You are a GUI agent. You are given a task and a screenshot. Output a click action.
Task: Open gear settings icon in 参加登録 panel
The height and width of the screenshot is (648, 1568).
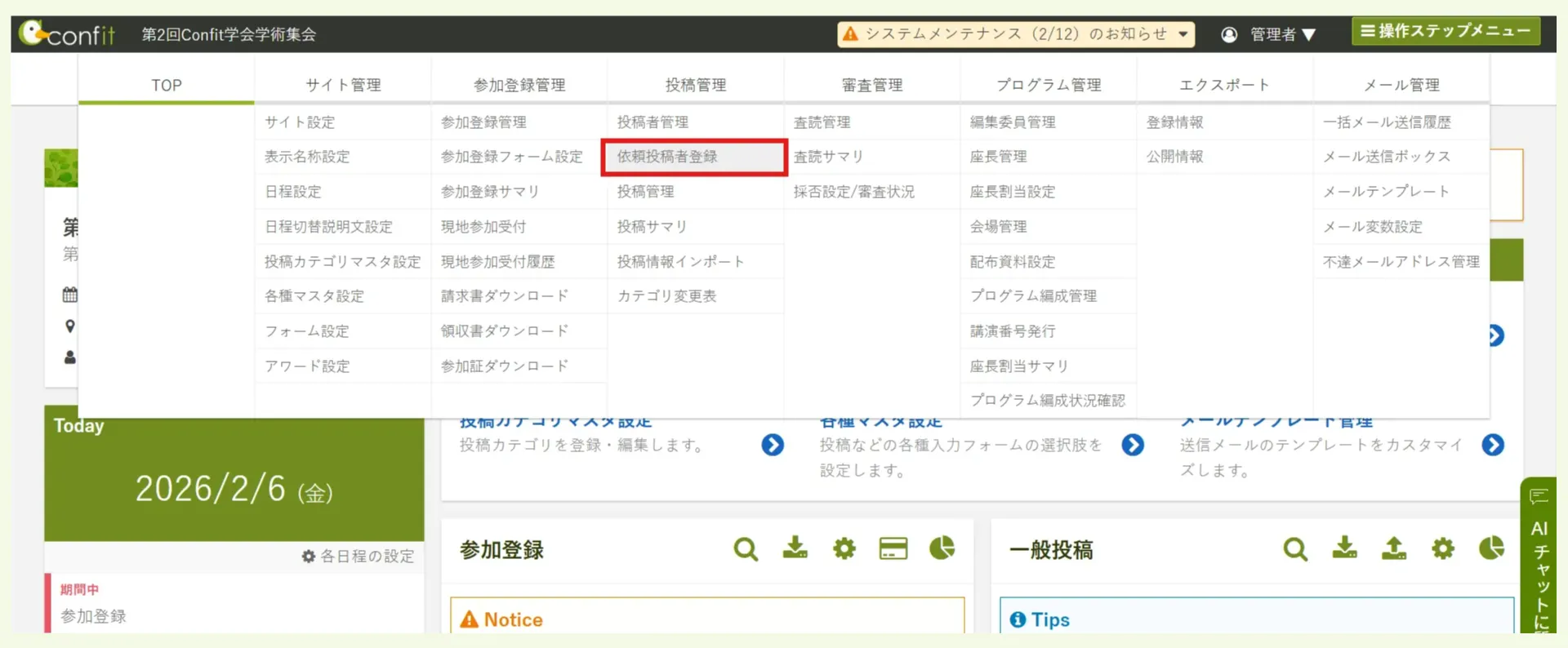(x=844, y=548)
